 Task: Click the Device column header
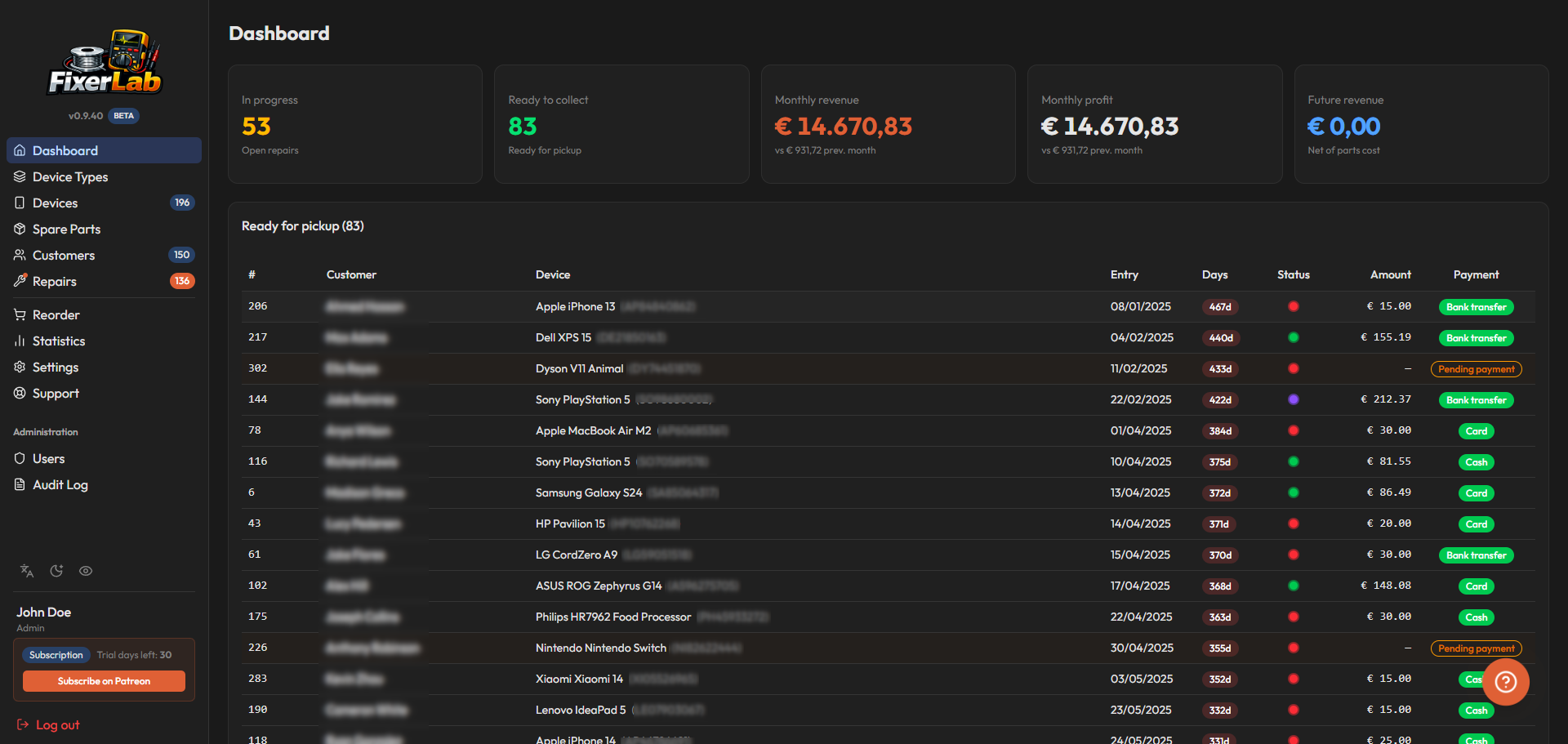click(x=553, y=274)
